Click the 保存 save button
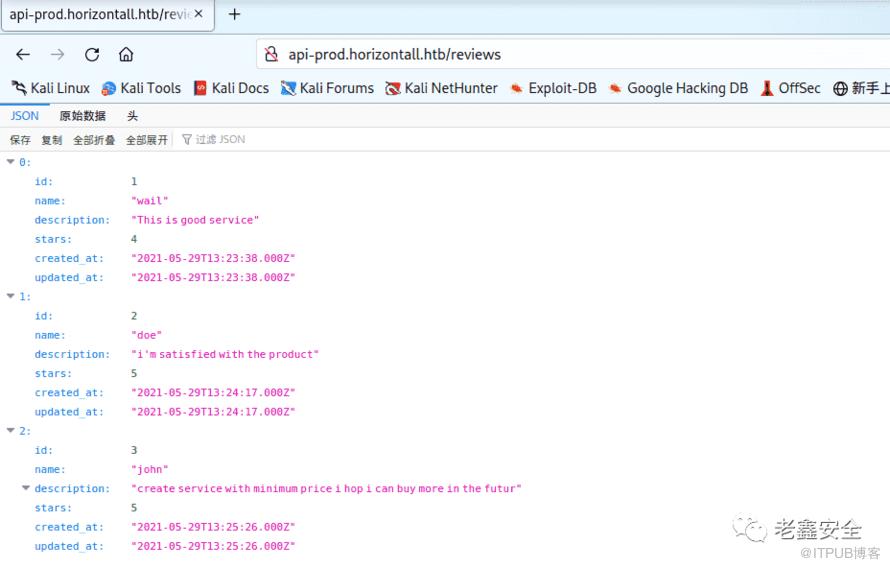This screenshot has height=568, width=890. pos(20,140)
